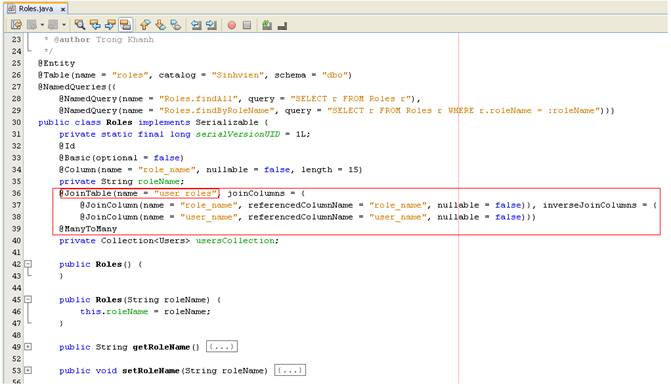Click @Basic(optional = false) annotation
Image resolution: width=671 pixels, height=387 pixels.
pyautogui.click(x=122, y=158)
